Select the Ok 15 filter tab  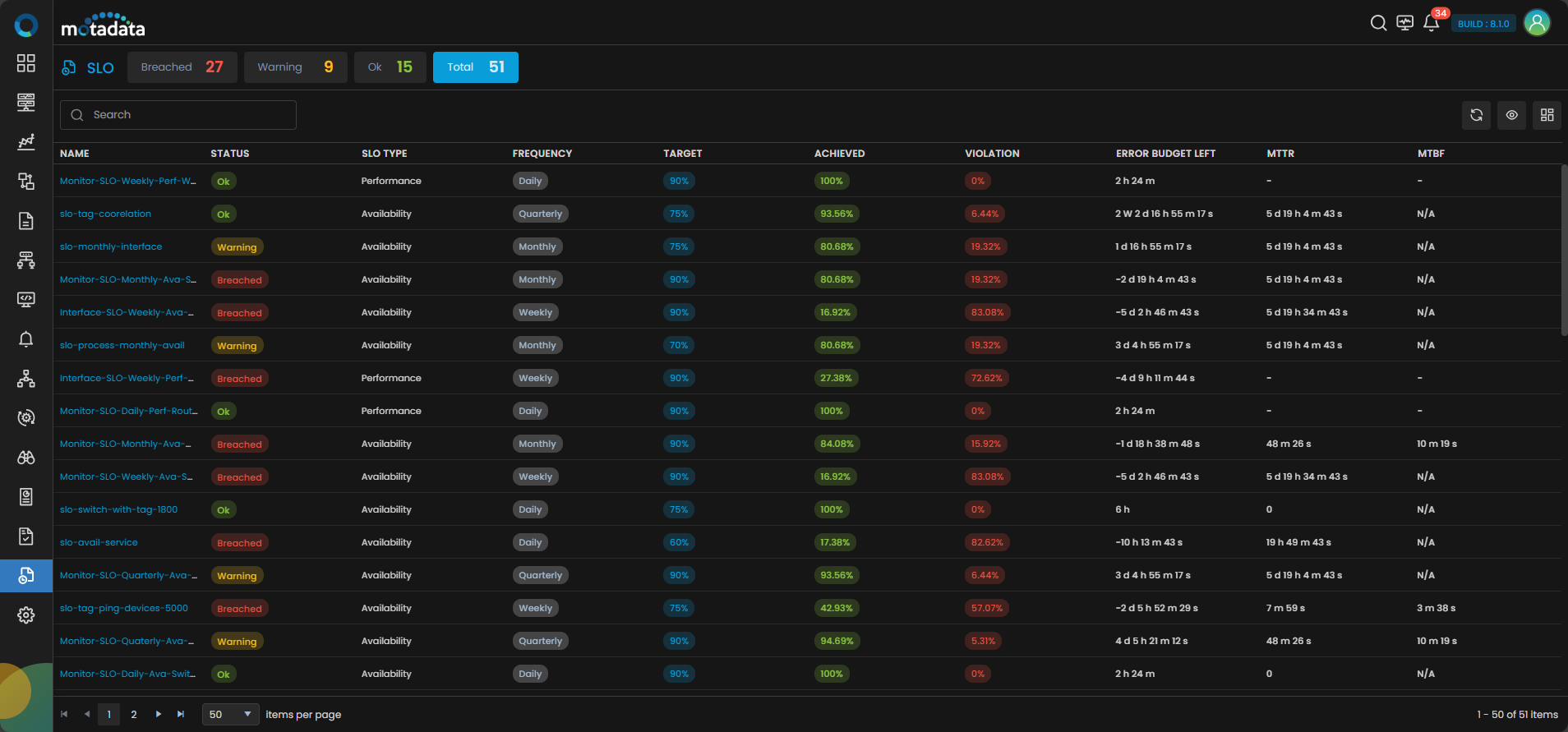pos(390,67)
